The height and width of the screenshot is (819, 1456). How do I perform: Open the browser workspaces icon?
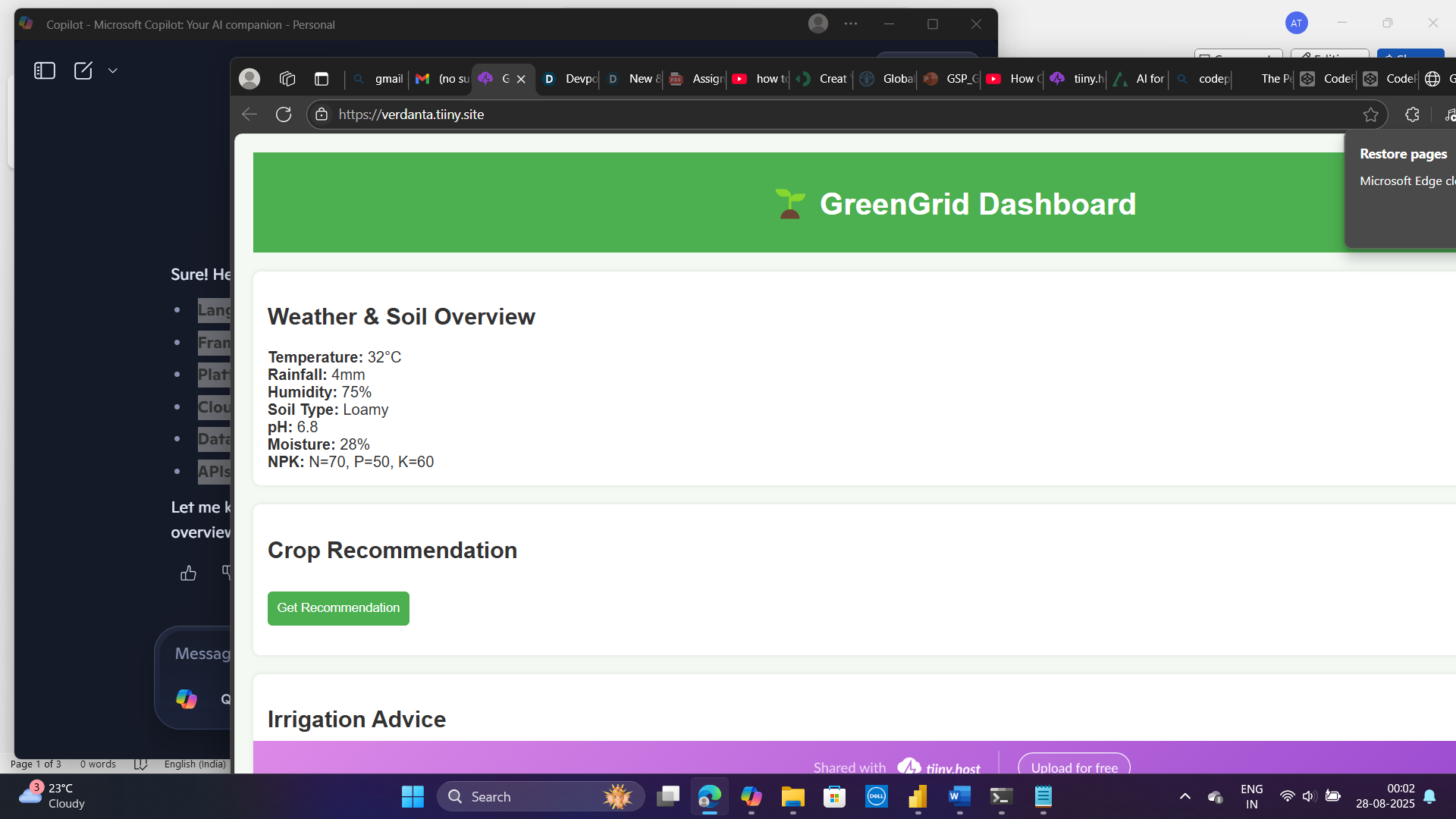pyautogui.click(x=287, y=78)
